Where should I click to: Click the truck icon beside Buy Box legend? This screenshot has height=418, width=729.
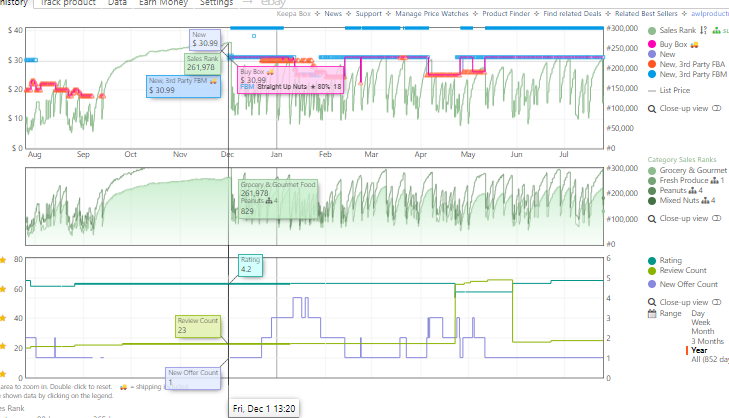point(694,45)
